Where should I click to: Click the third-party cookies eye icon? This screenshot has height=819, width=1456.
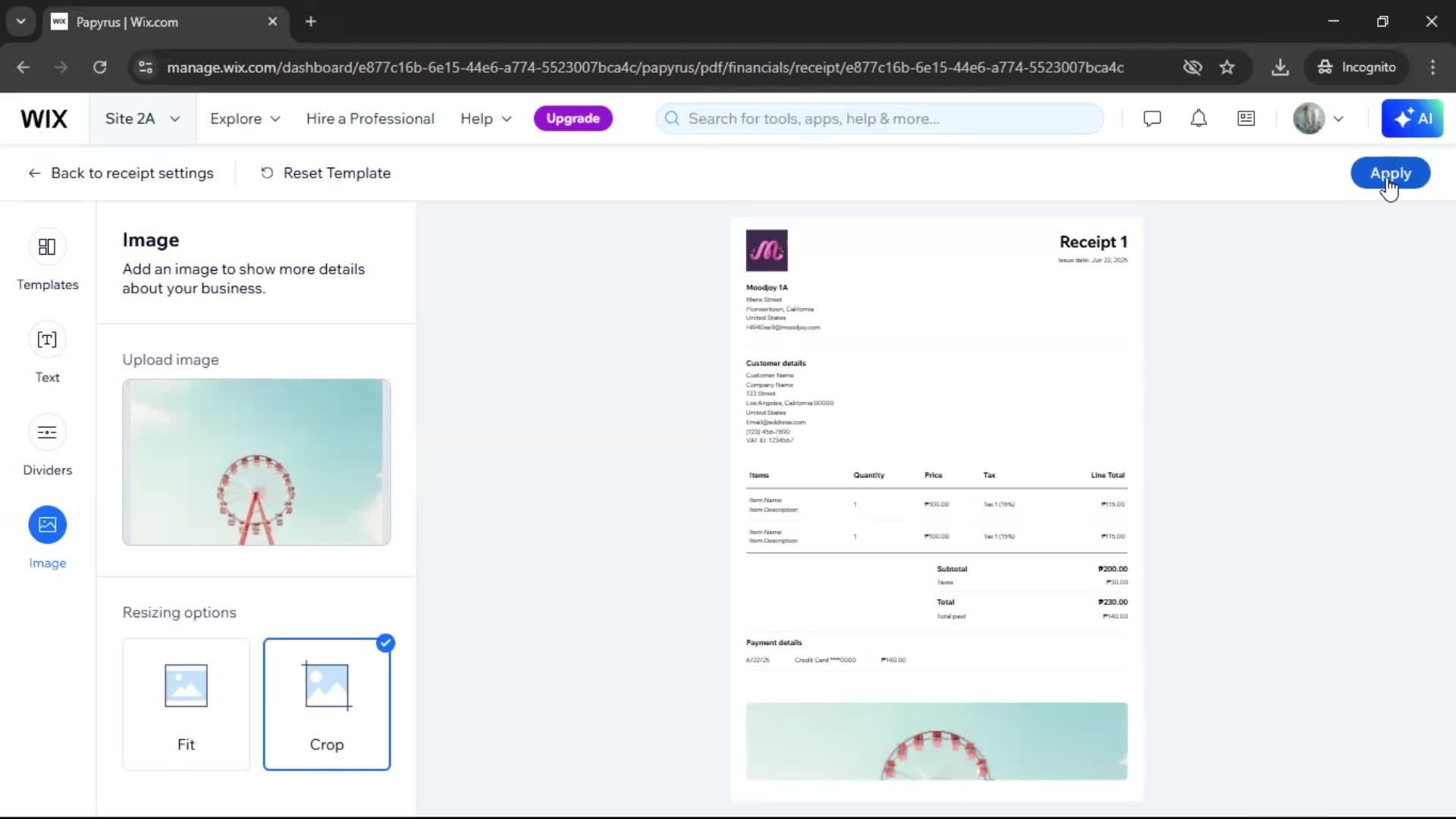1192,67
